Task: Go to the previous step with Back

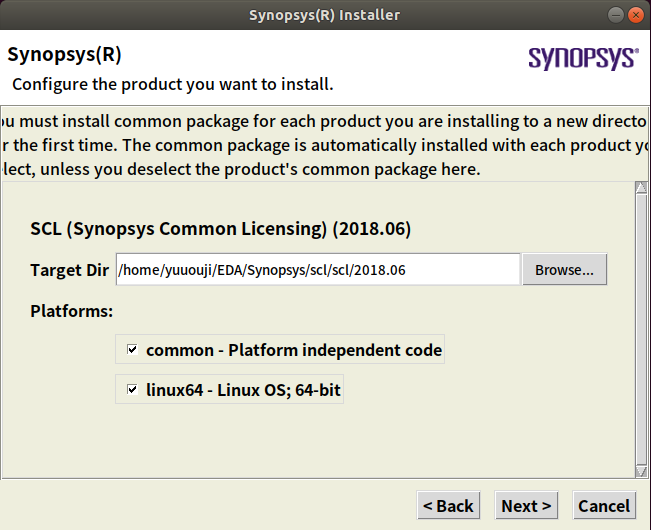Action: coord(448,506)
